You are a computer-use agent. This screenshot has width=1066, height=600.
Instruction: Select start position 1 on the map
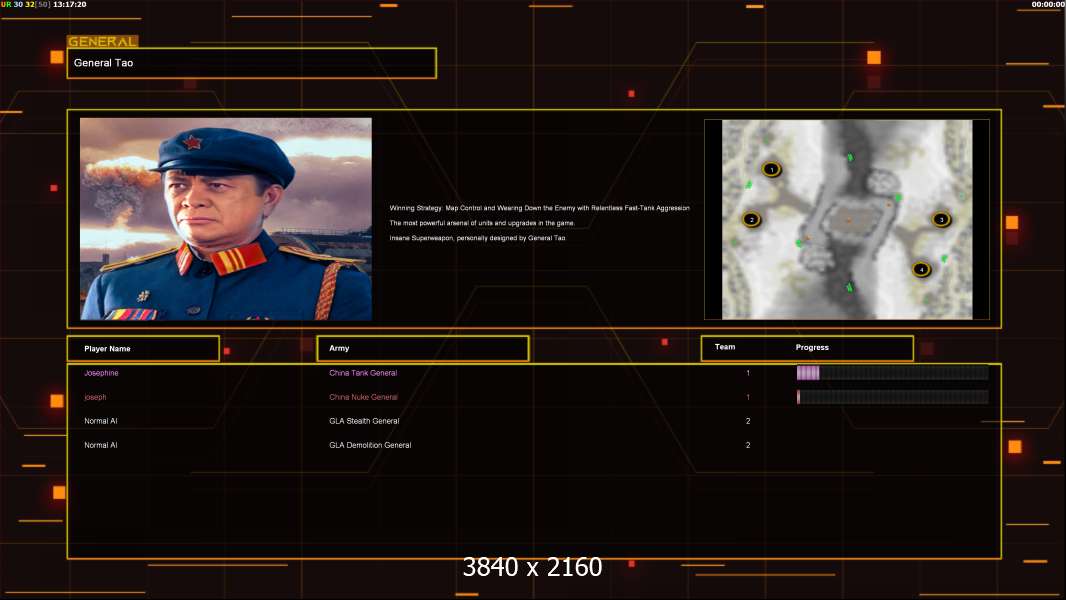tap(771, 169)
